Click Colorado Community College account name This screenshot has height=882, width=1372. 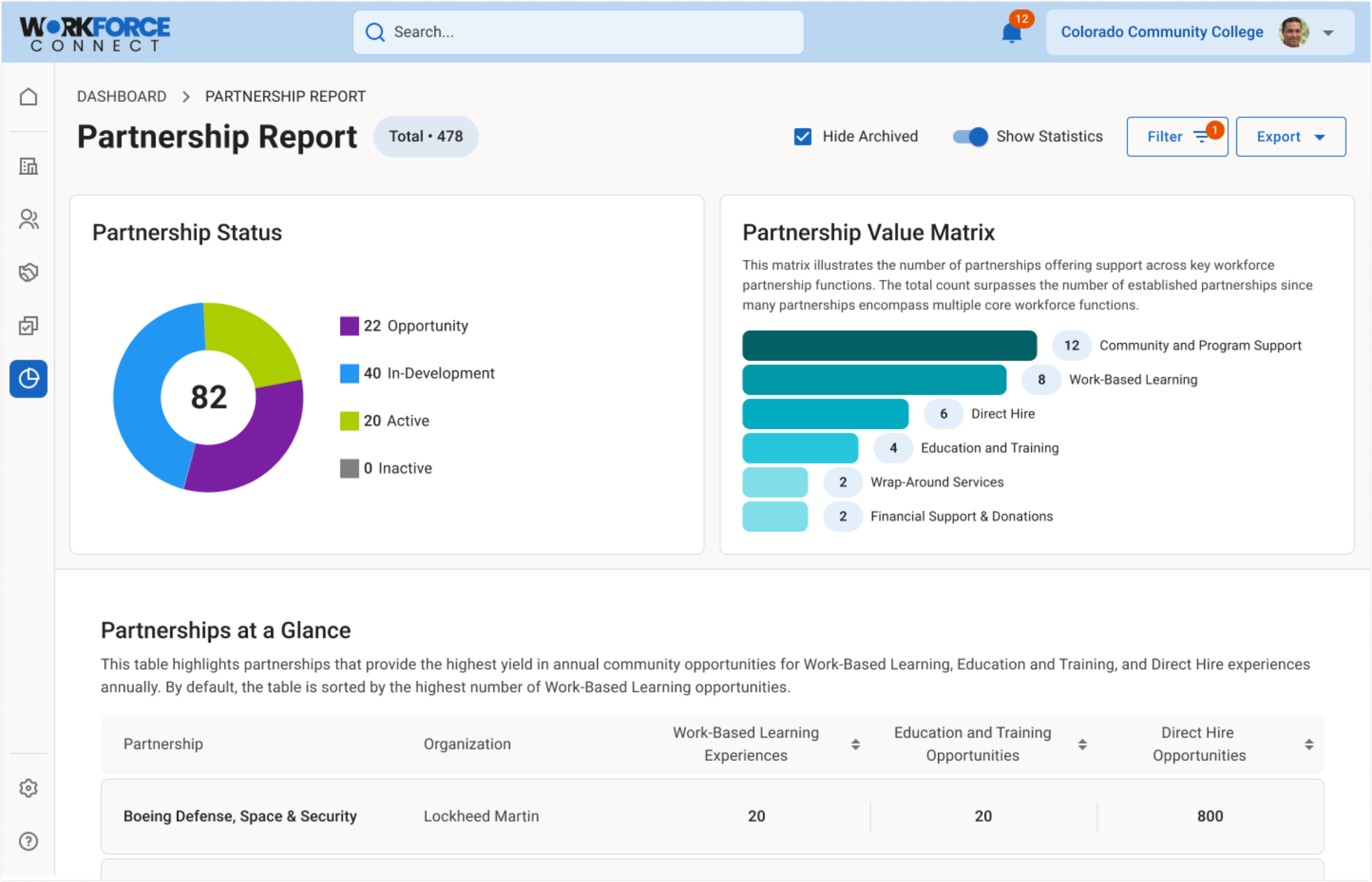pyautogui.click(x=1162, y=32)
